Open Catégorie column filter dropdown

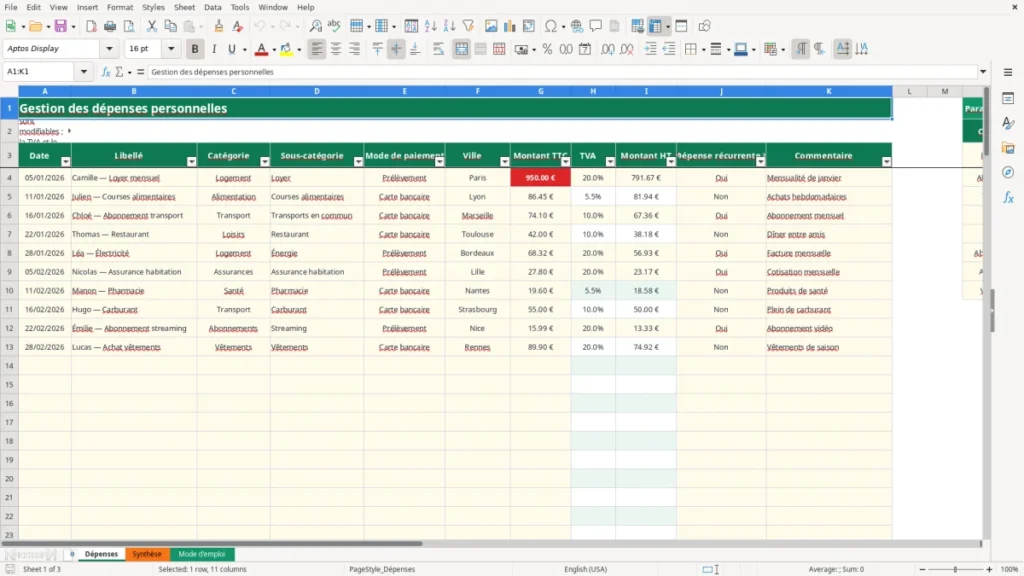(264, 161)
